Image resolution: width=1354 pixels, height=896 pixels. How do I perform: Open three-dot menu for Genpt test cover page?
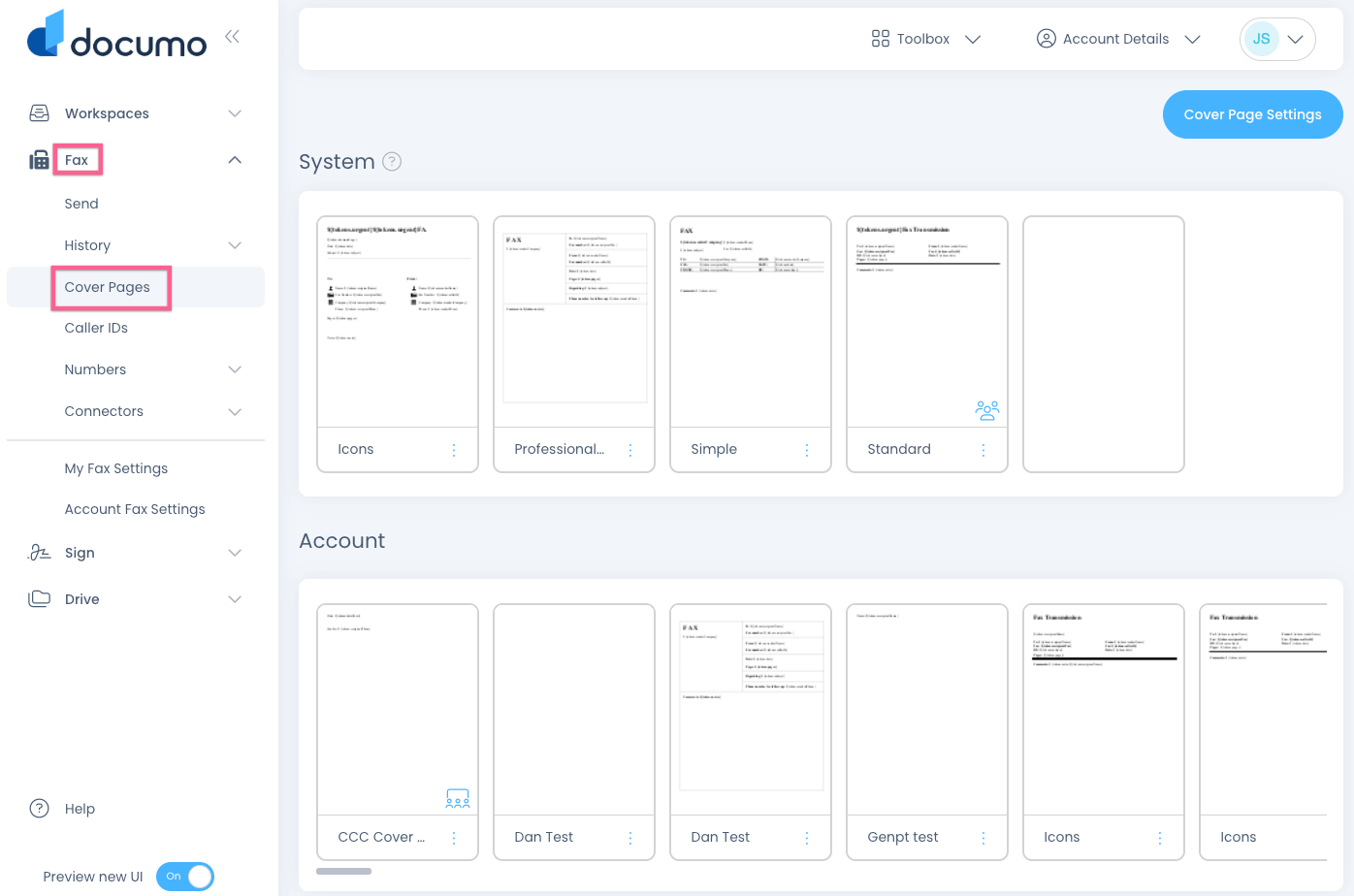pyautogui.click(x=983, y=838)
